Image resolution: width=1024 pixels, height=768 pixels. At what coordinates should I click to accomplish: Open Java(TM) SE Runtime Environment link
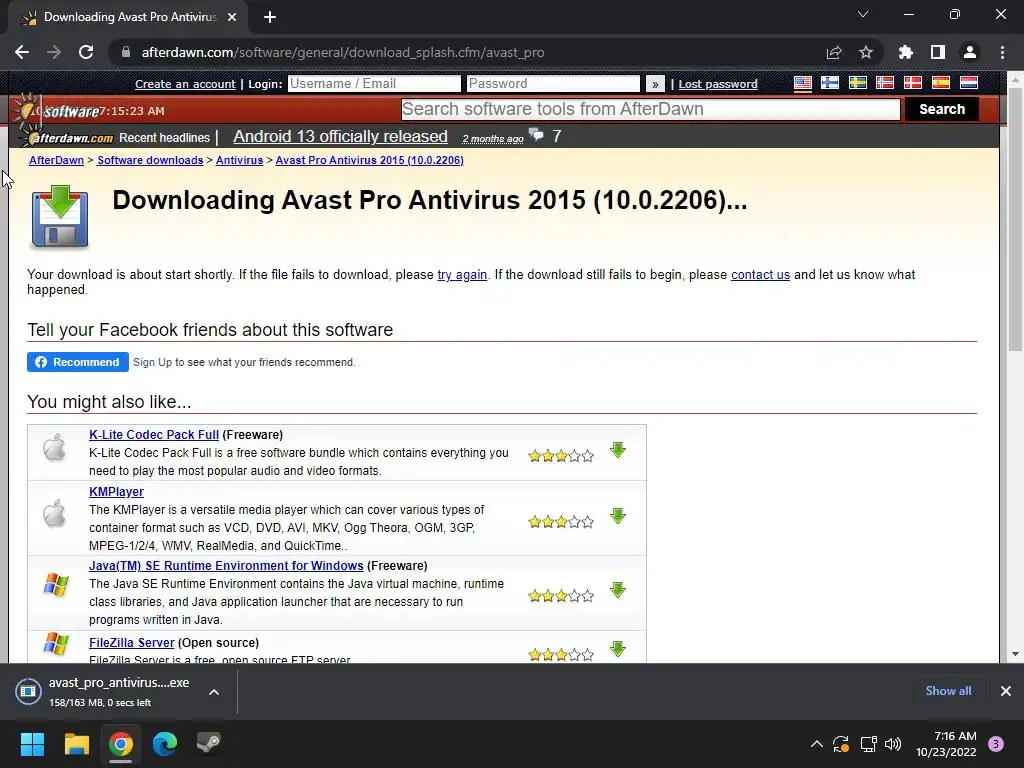226,566
